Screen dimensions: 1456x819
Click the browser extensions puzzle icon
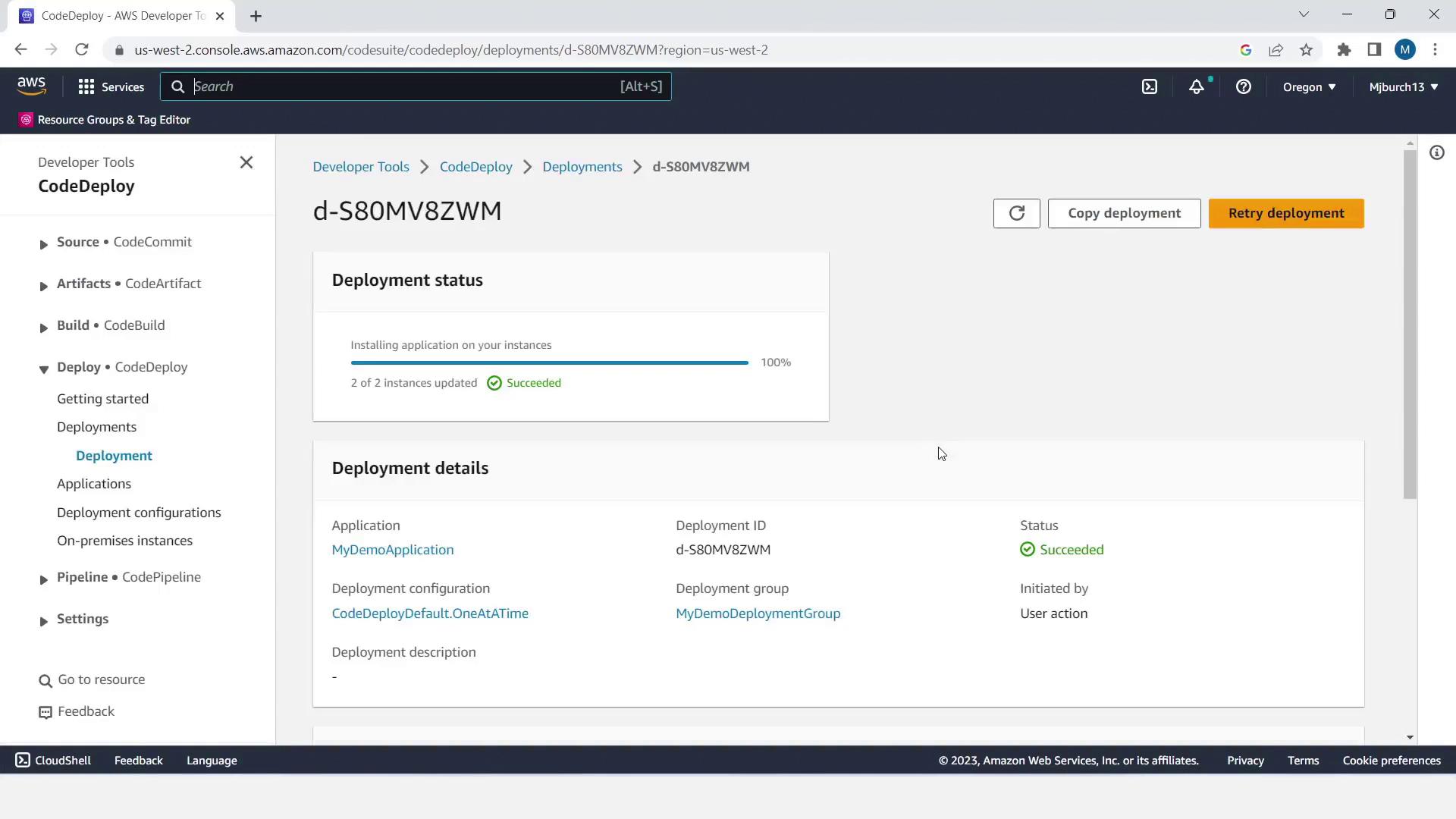(x=1344, y=50)
